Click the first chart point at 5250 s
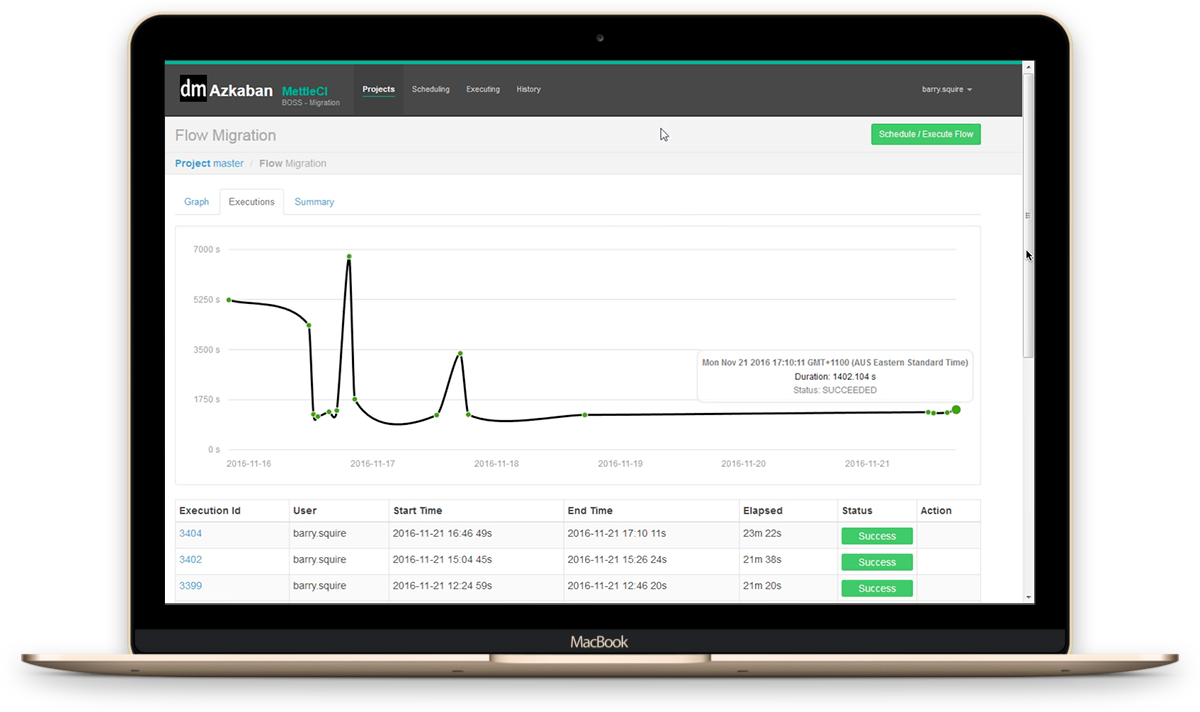 coord(229,300)
